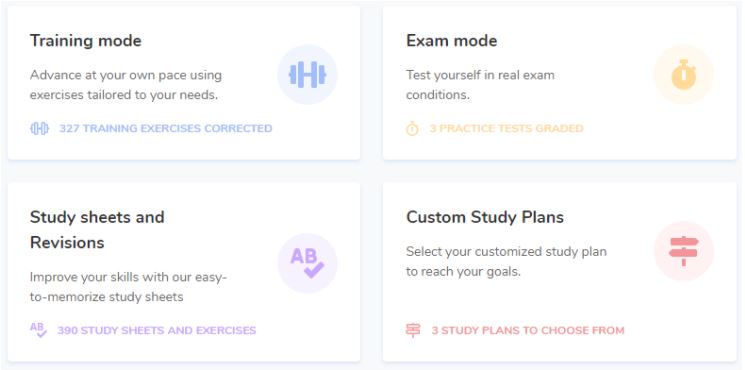Select 3 Practice Tests Graded link
The image size is (745, 370).
click(x=506, y=129)
